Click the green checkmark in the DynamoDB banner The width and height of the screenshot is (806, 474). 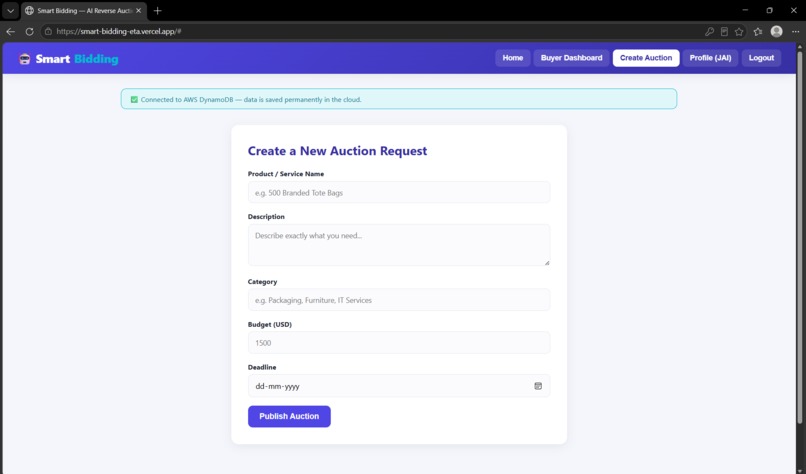tap(134, 100)
